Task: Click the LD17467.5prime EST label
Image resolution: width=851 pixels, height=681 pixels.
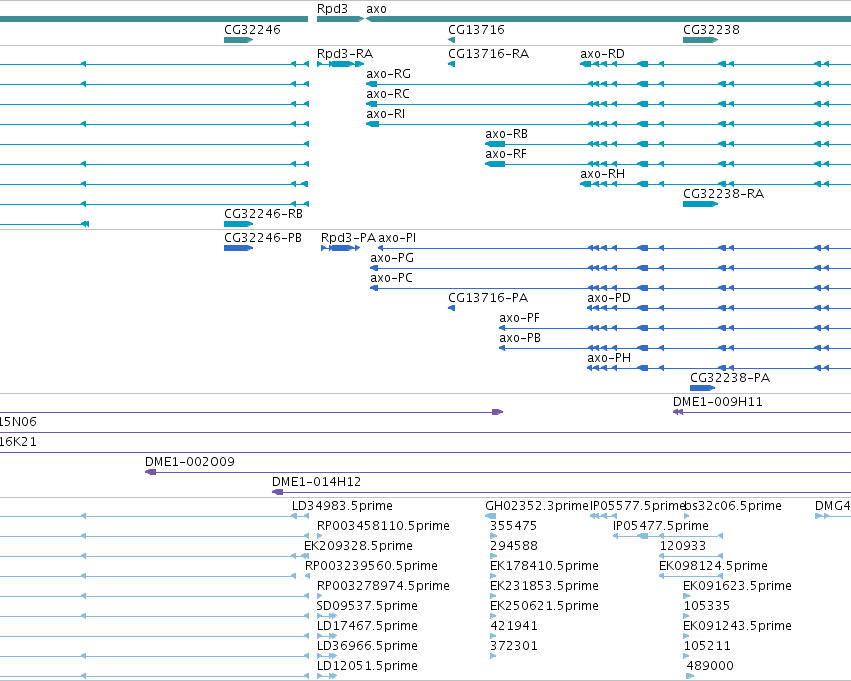Action: pyautogui.click(x=367, y=626)
